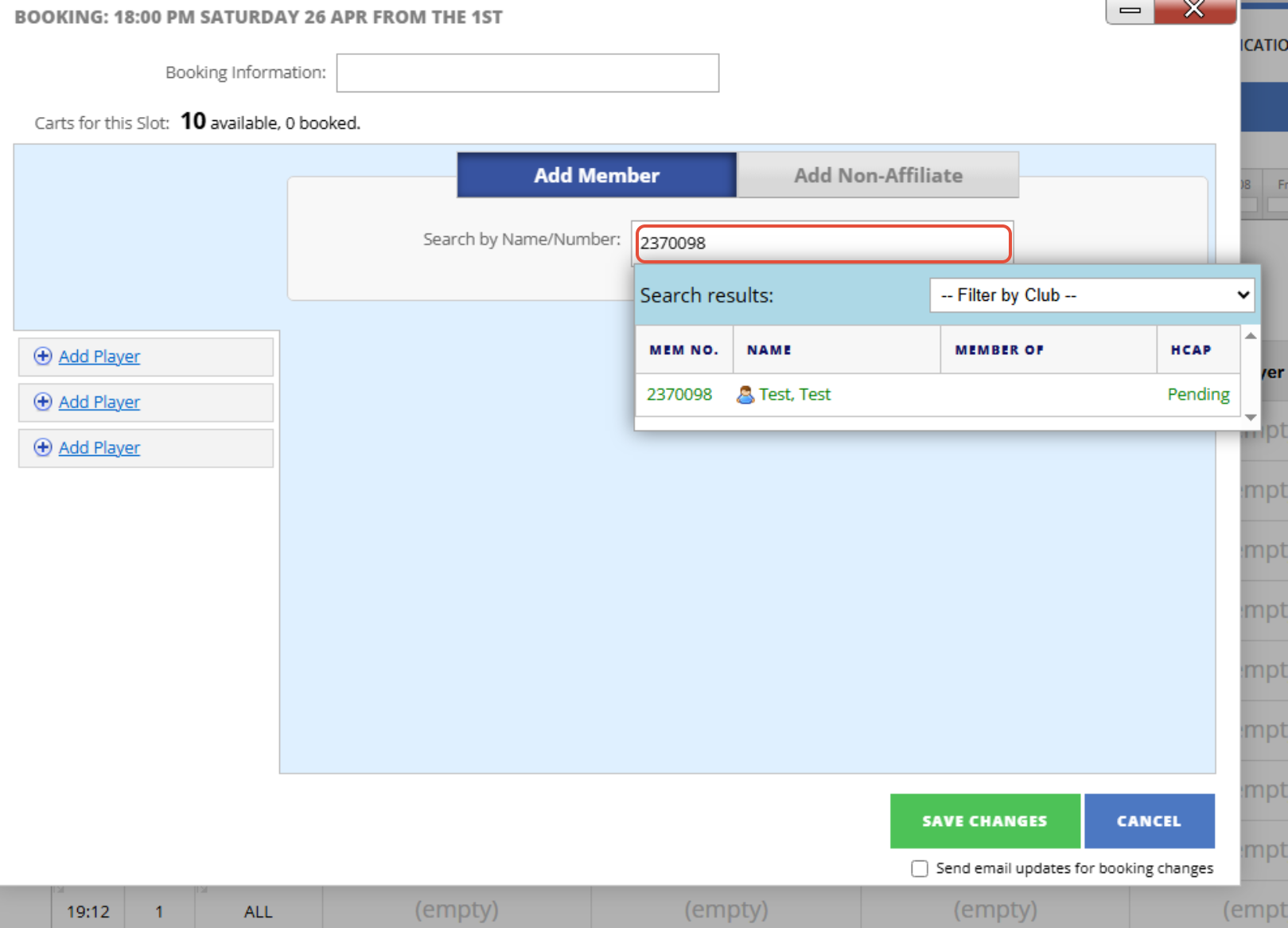Screen dimensions: 1288x928
Task: Open the Filter by Club dropdown
Action: [x=1091, y=295]
